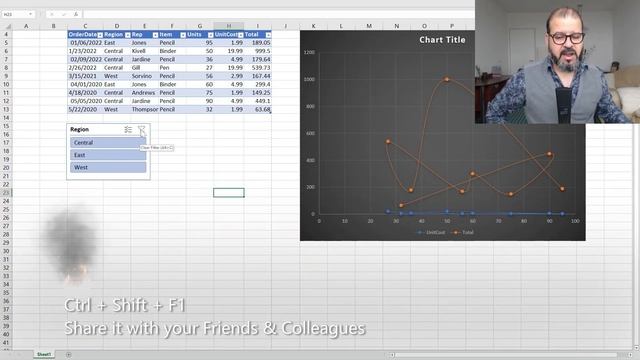This screenshot has width=640, height=360.
Task: Select column K header
Action: 313,26
